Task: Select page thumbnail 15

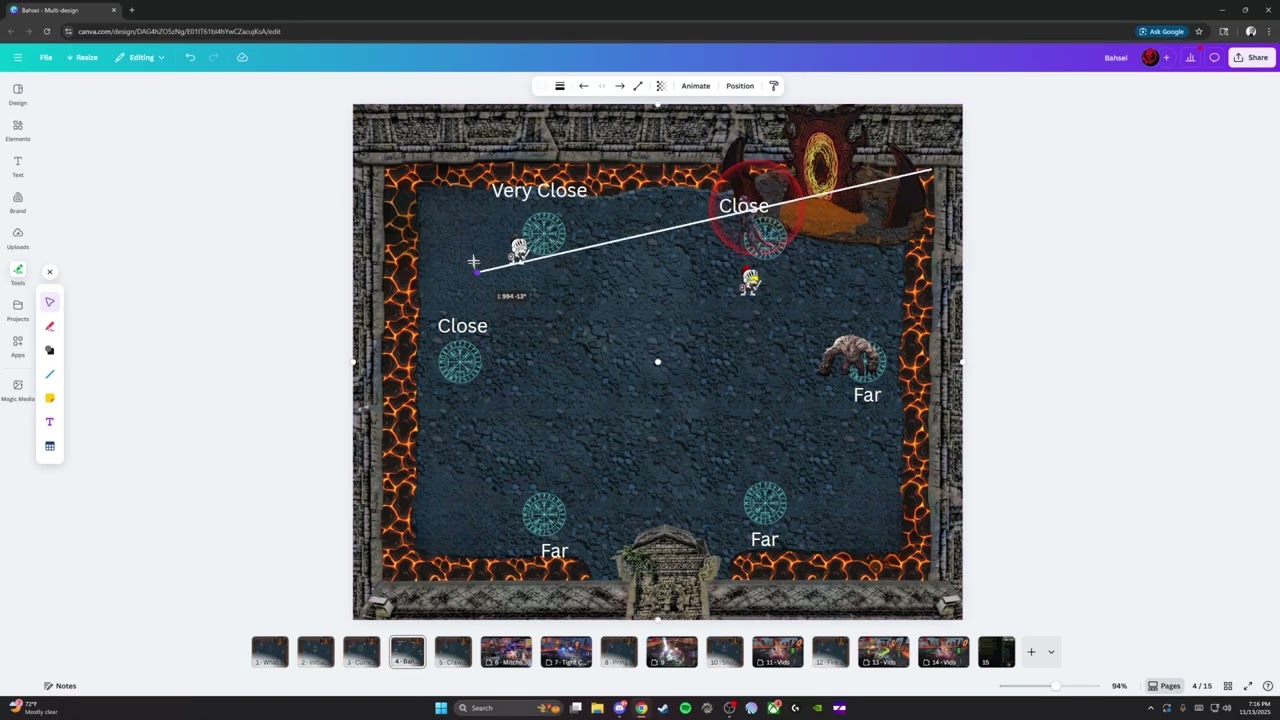Action: point(996,652)
